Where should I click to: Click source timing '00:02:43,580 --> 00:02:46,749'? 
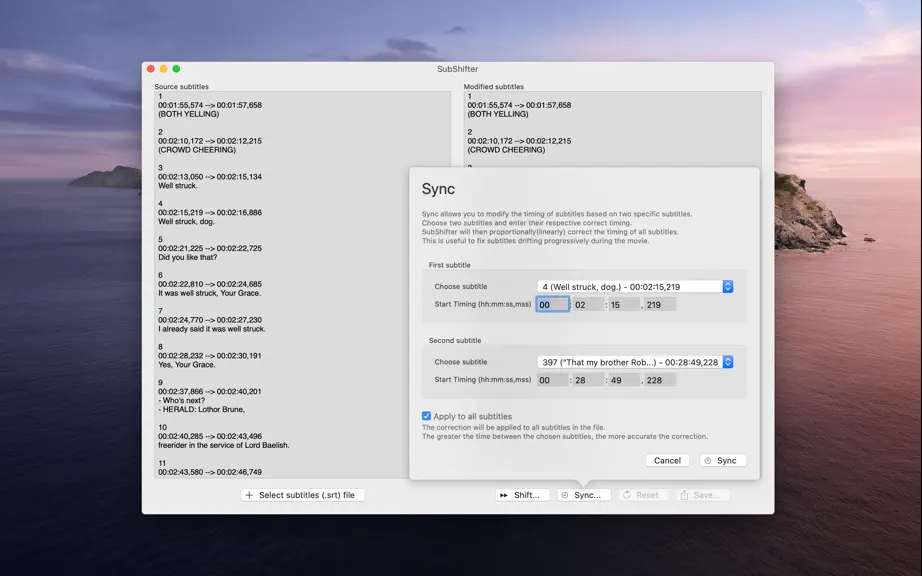pos(210,472)
